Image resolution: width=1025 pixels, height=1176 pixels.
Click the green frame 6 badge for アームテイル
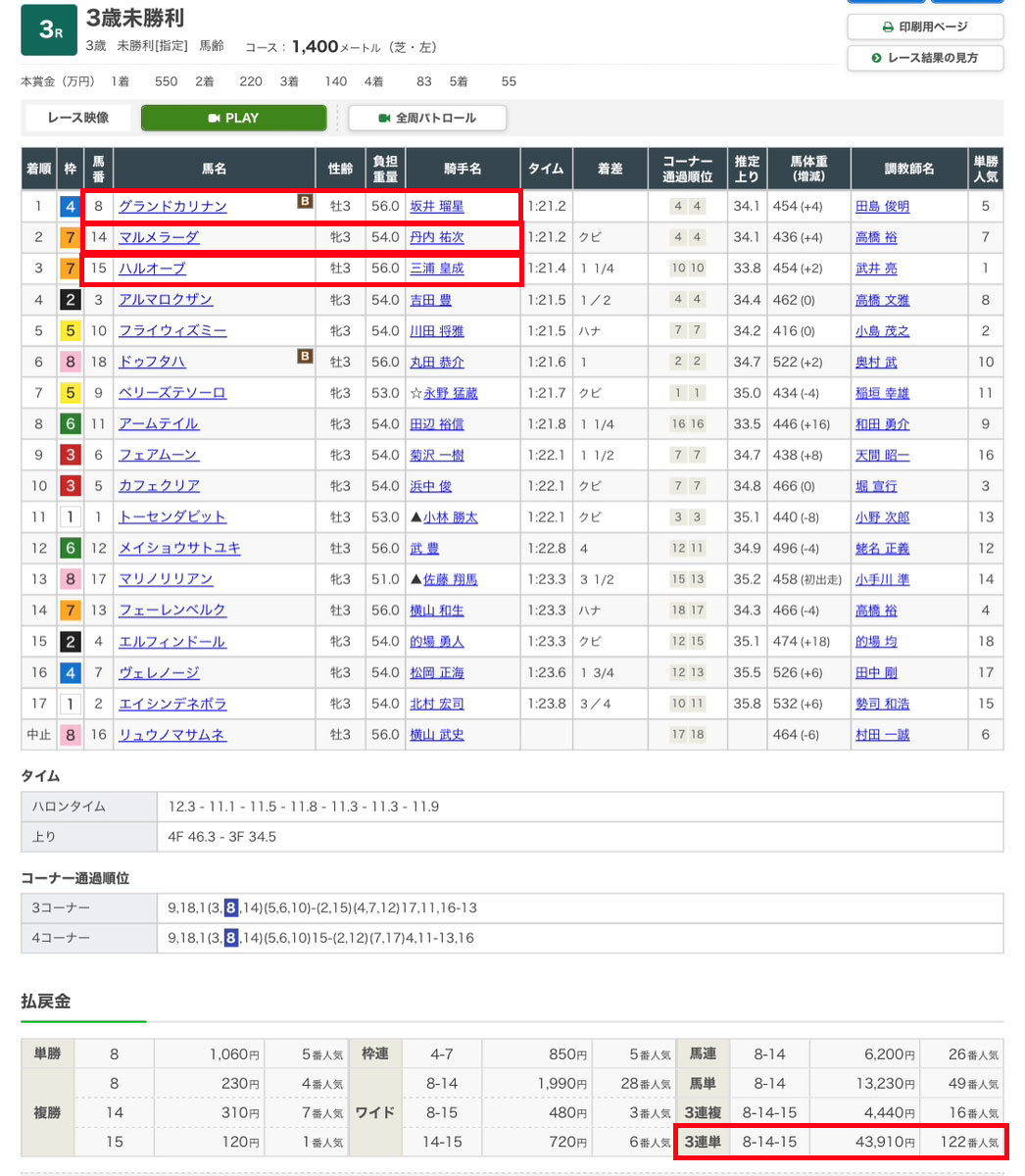[70, 424]
